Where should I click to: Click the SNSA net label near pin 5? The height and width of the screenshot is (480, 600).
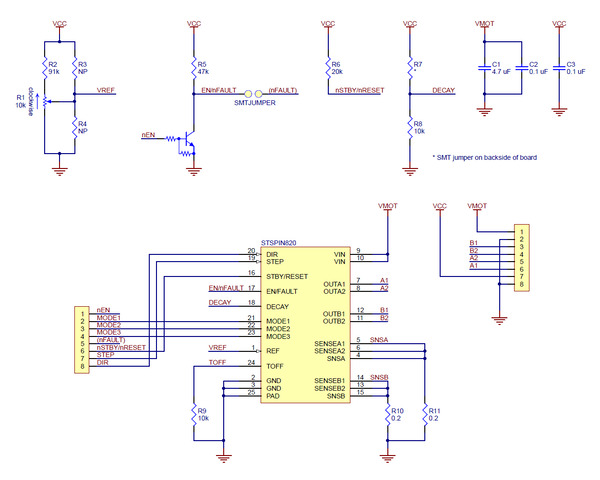(379, 340)
